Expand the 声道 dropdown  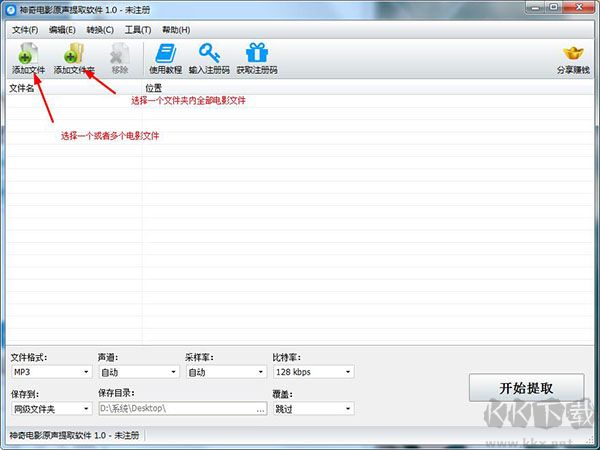click(x=139, y=372)
